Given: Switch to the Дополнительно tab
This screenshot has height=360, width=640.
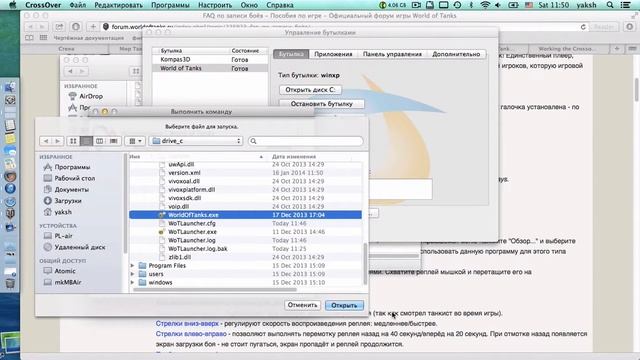Looking at the screenshot, I should pos(456,54).
